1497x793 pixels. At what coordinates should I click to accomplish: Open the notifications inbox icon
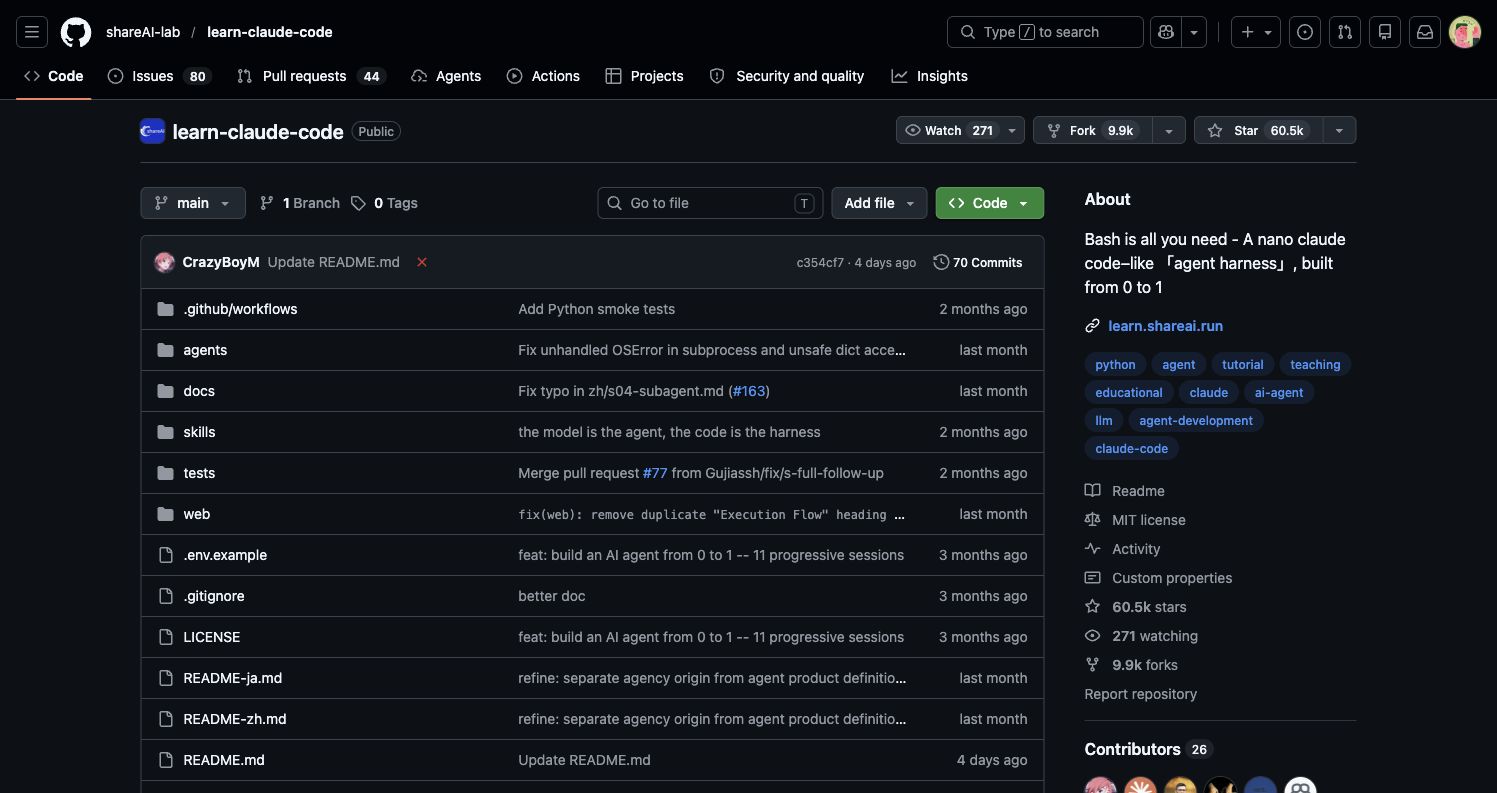click(x=1425, y=32)
